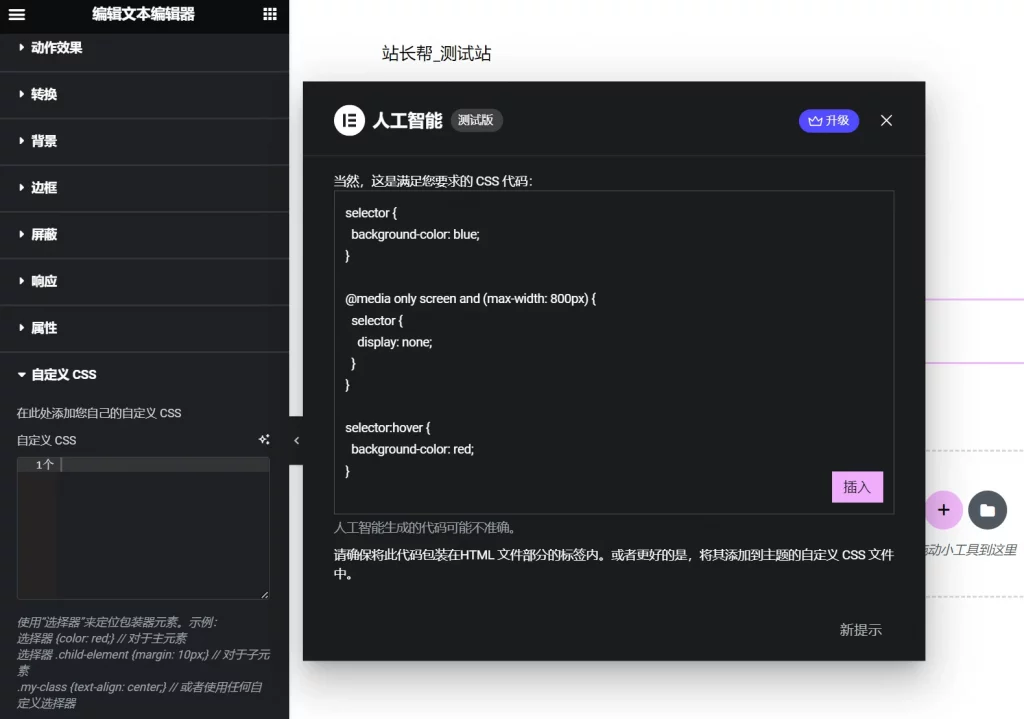
Task: Expand the 背景 section
Action: [x=44, y=141]
